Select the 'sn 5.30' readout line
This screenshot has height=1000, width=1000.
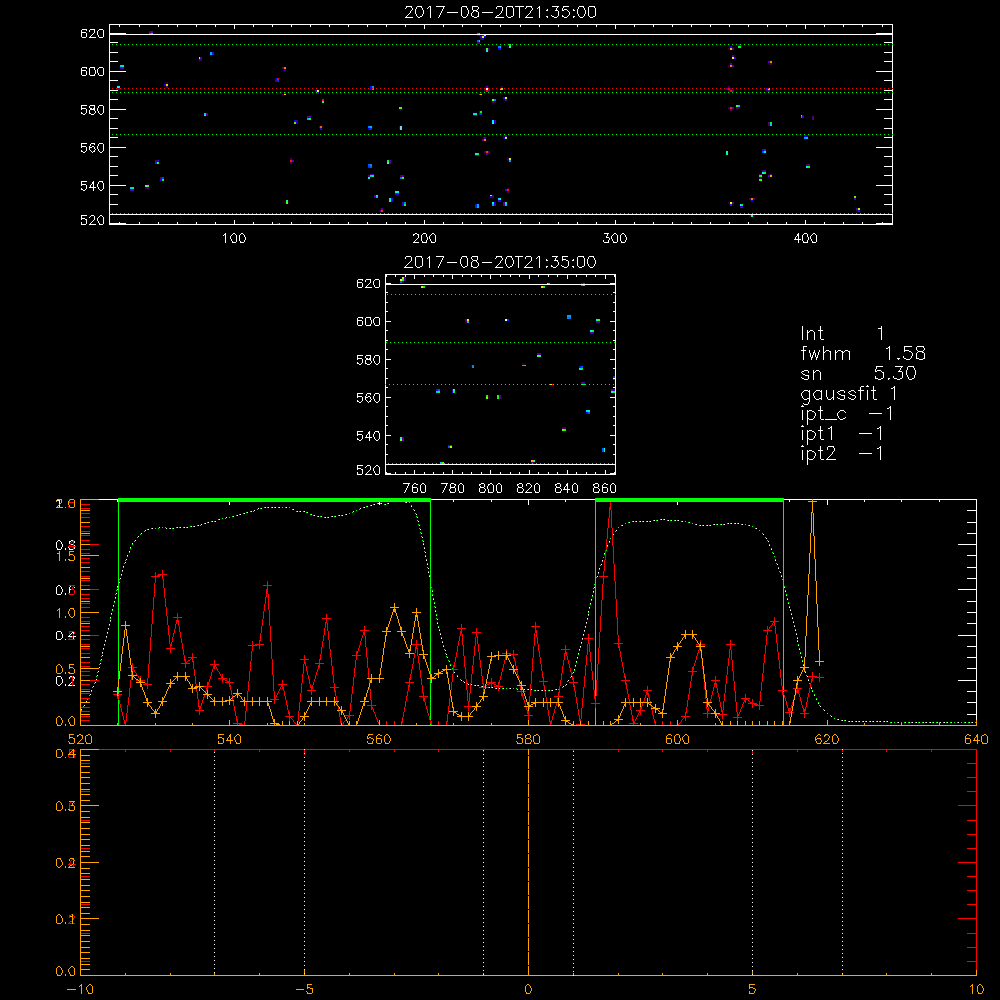[x=858, y=374]
